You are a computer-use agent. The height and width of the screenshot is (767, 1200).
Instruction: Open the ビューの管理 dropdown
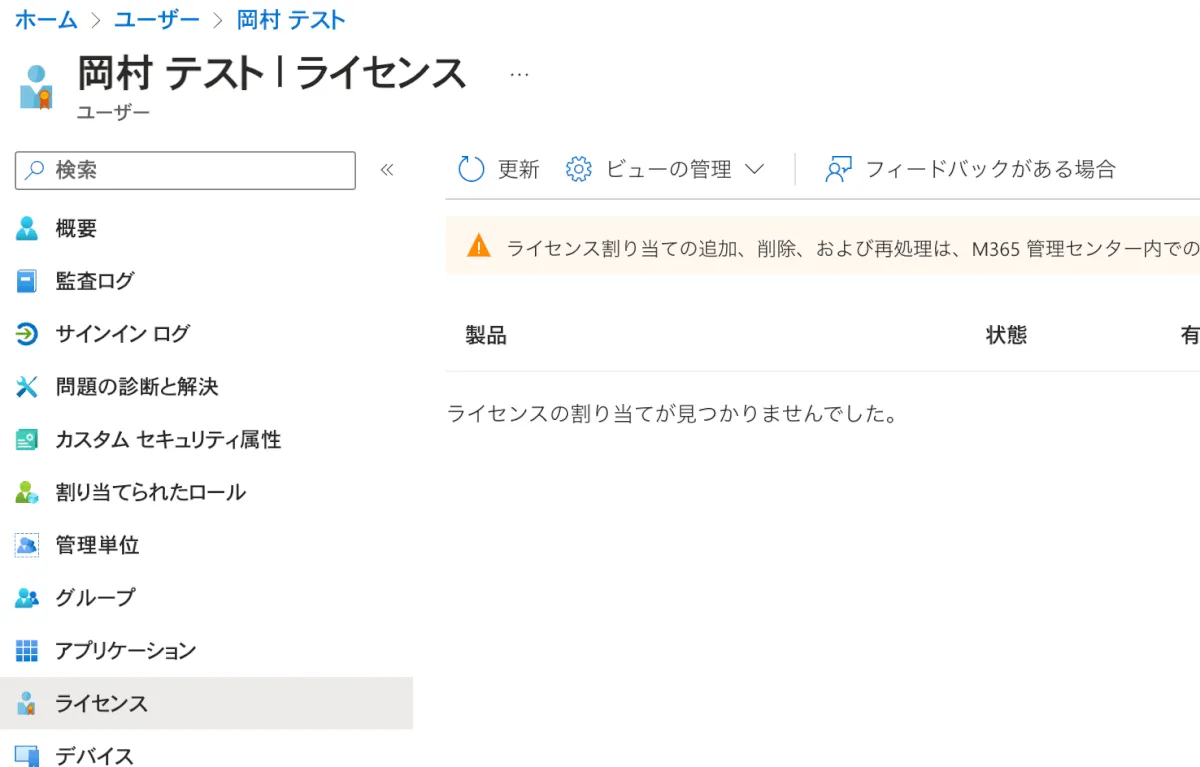tap(665, 170)
